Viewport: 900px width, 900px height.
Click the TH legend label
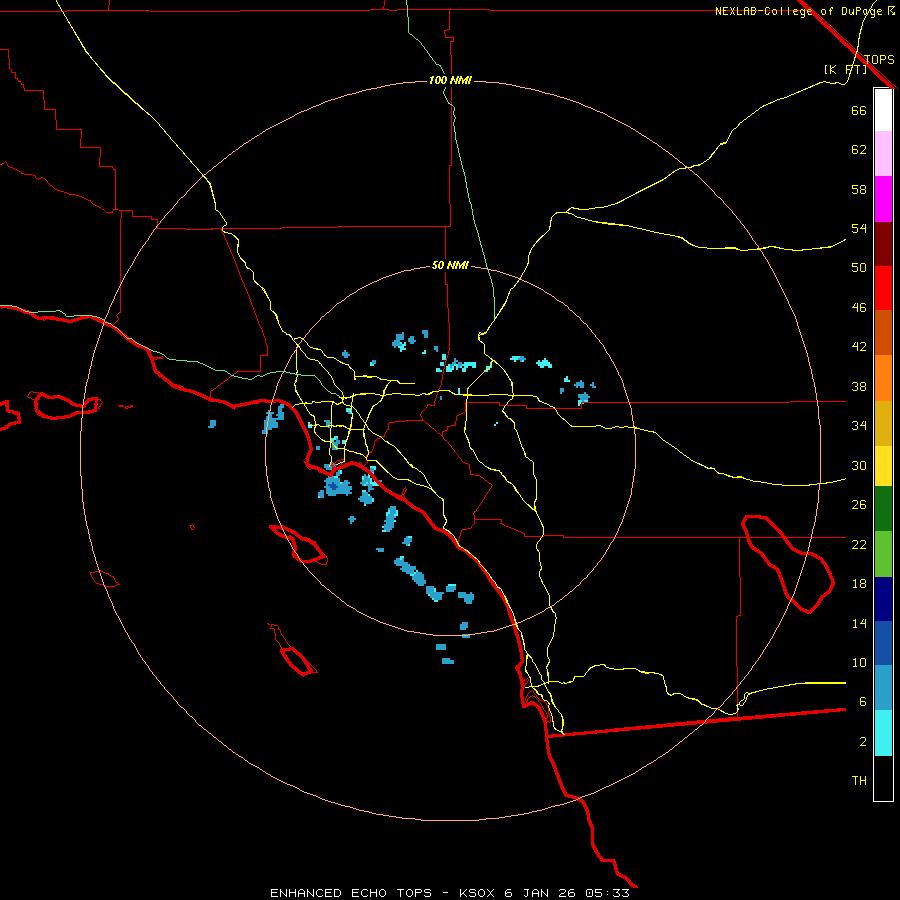[859, 781]
